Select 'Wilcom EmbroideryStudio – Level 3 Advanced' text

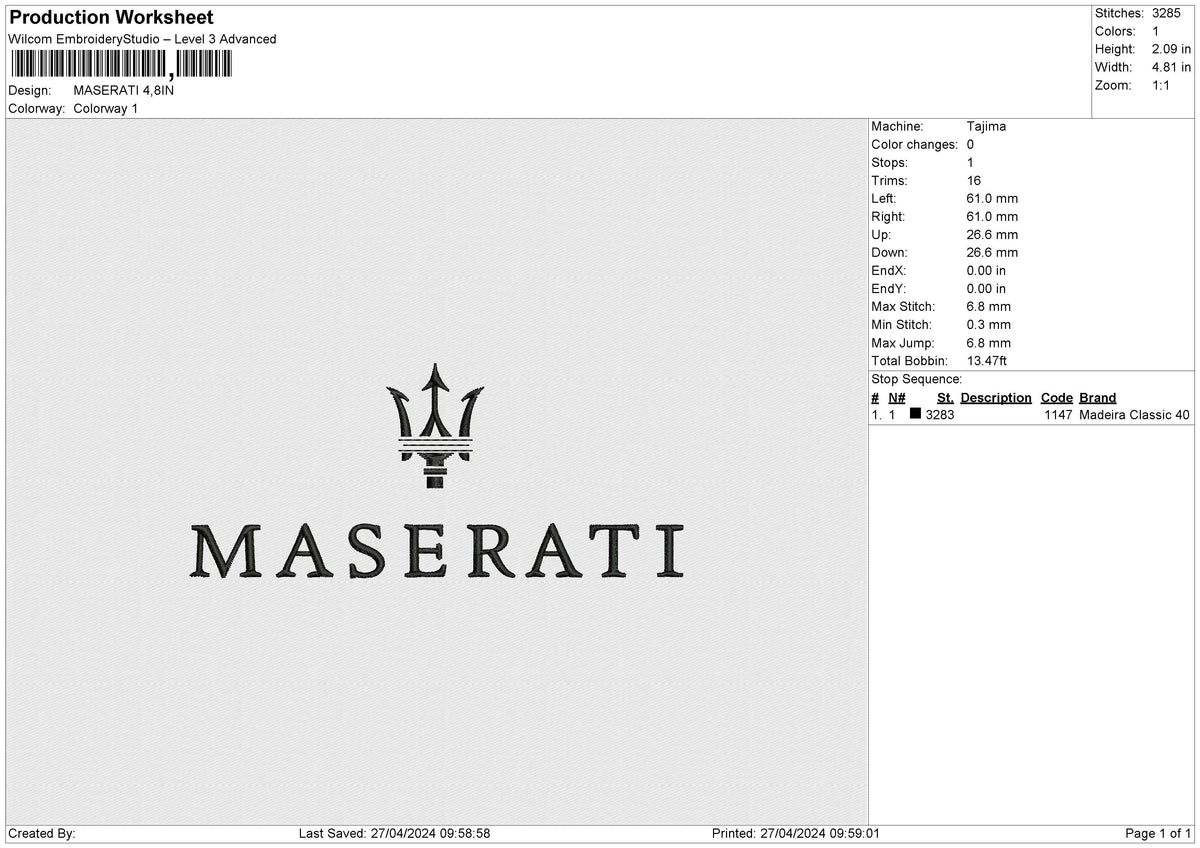pyautogui.click(x=142, y=39)
